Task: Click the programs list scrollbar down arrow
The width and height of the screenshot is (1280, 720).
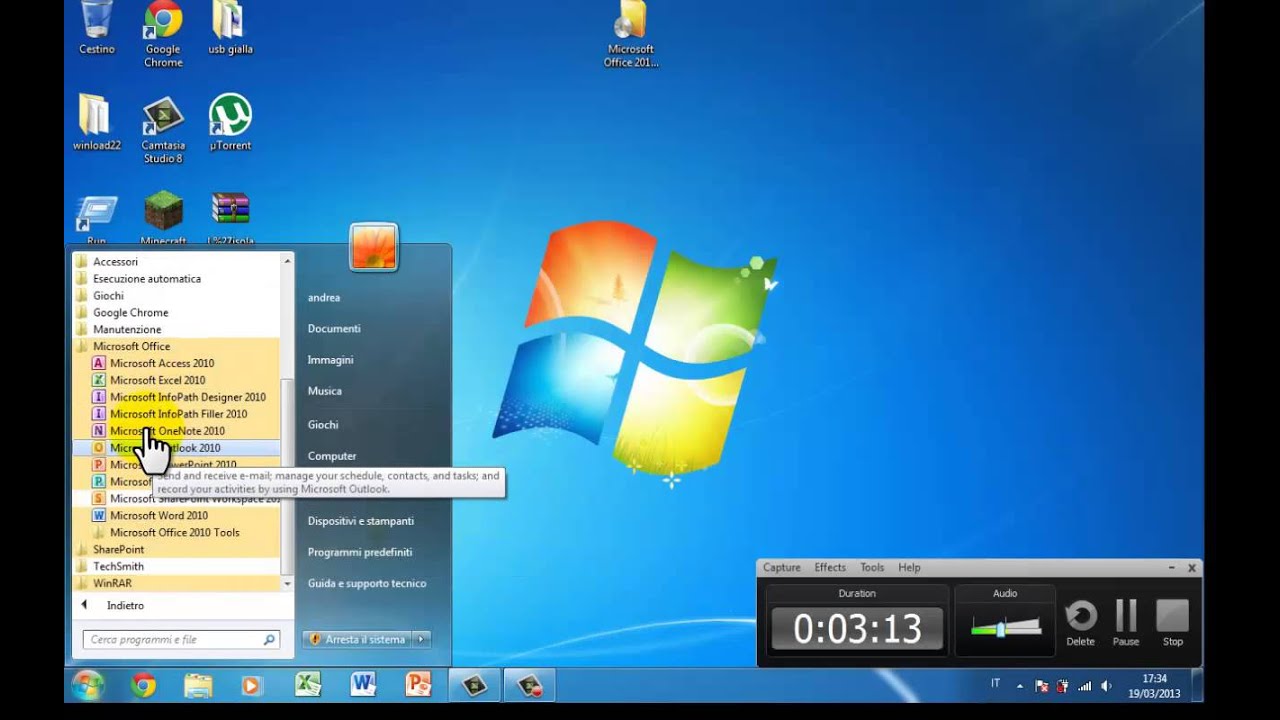Action: tap(287, 583)
